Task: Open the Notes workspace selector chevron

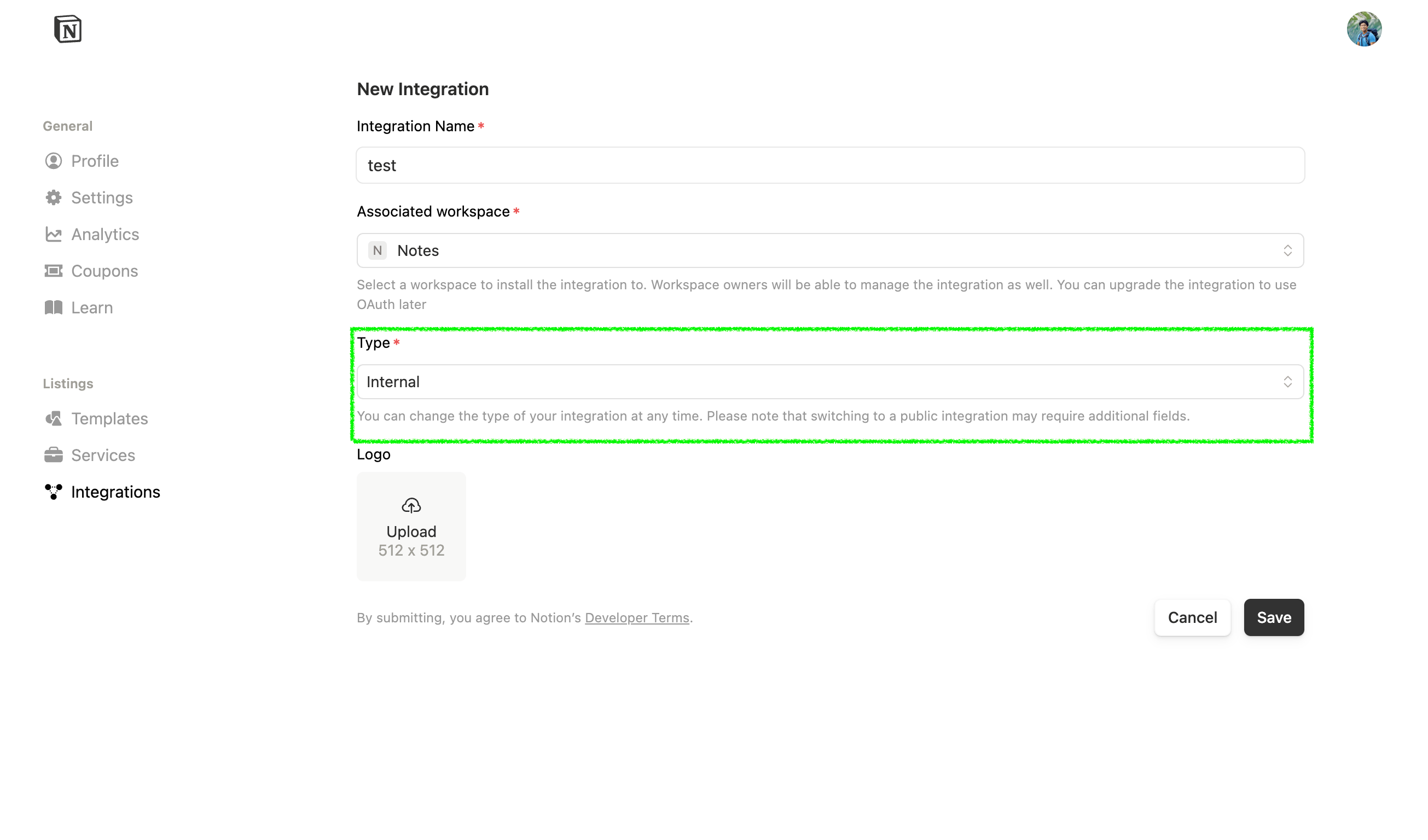Action: [1287, 250]
